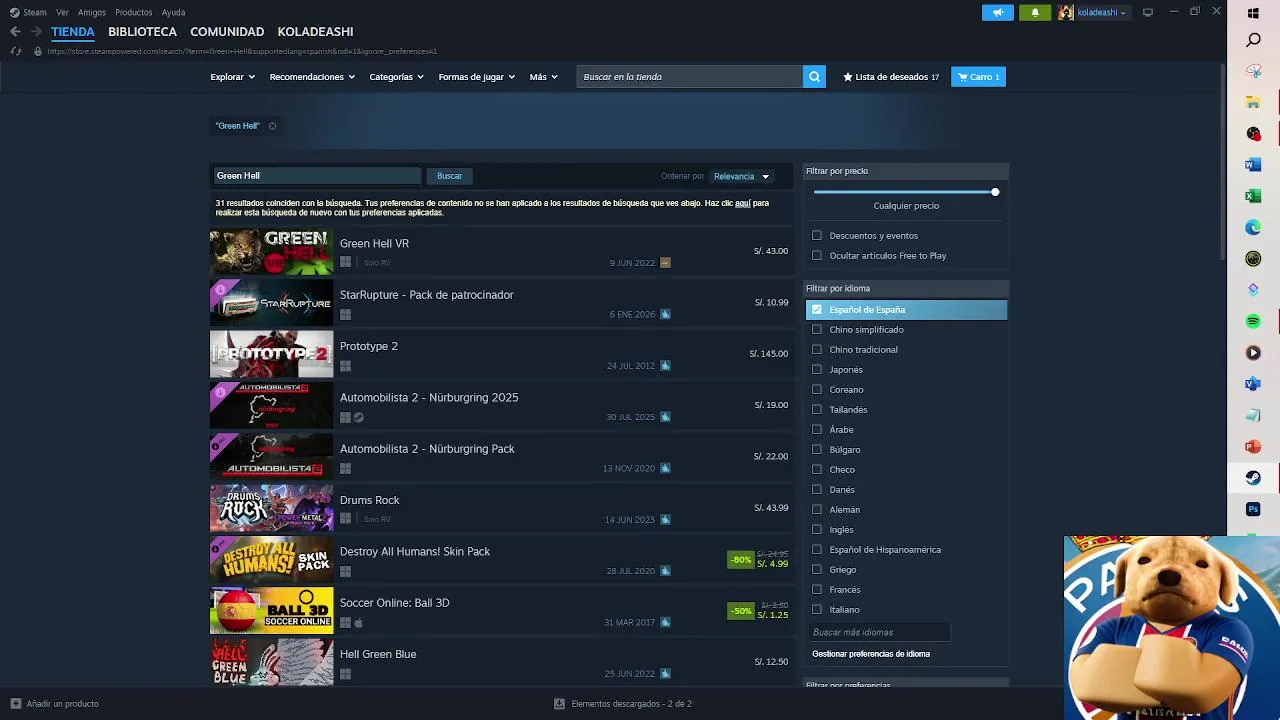The width and height of the screenshot is (1280, 720).
Task: Click the lock icon beside the URL
Action: pyautogui.click(x=38, y=51)
